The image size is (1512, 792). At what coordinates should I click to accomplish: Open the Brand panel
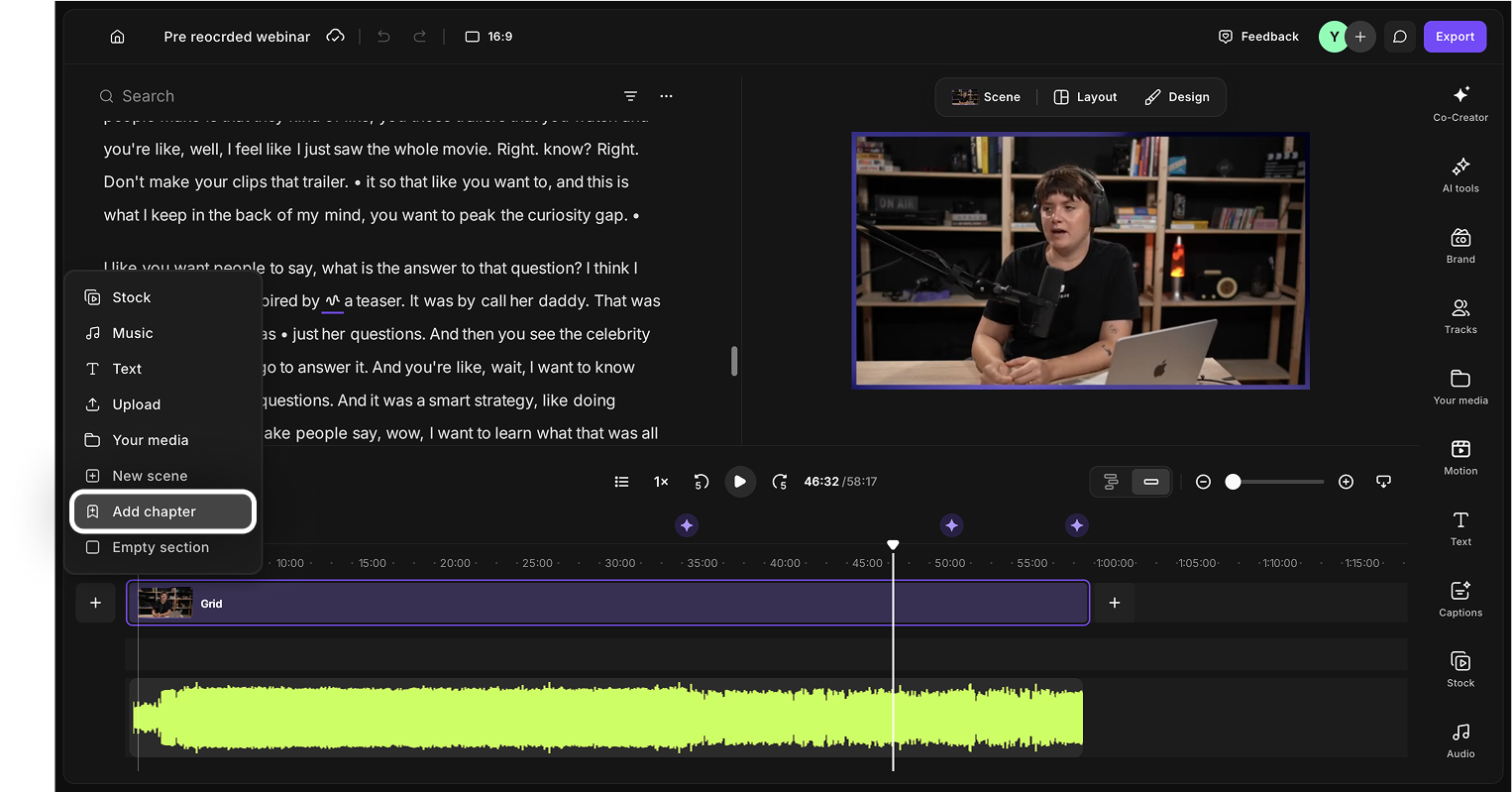point(1460,245)
